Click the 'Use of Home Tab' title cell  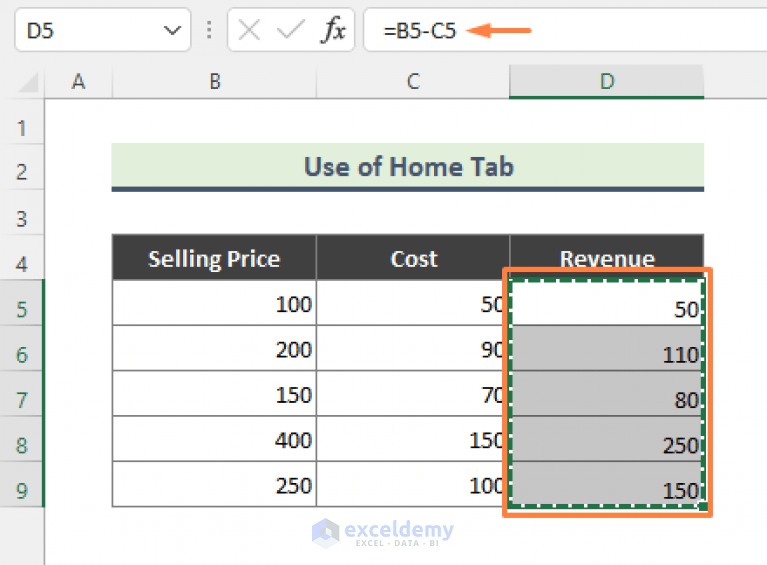coord(408,166)
